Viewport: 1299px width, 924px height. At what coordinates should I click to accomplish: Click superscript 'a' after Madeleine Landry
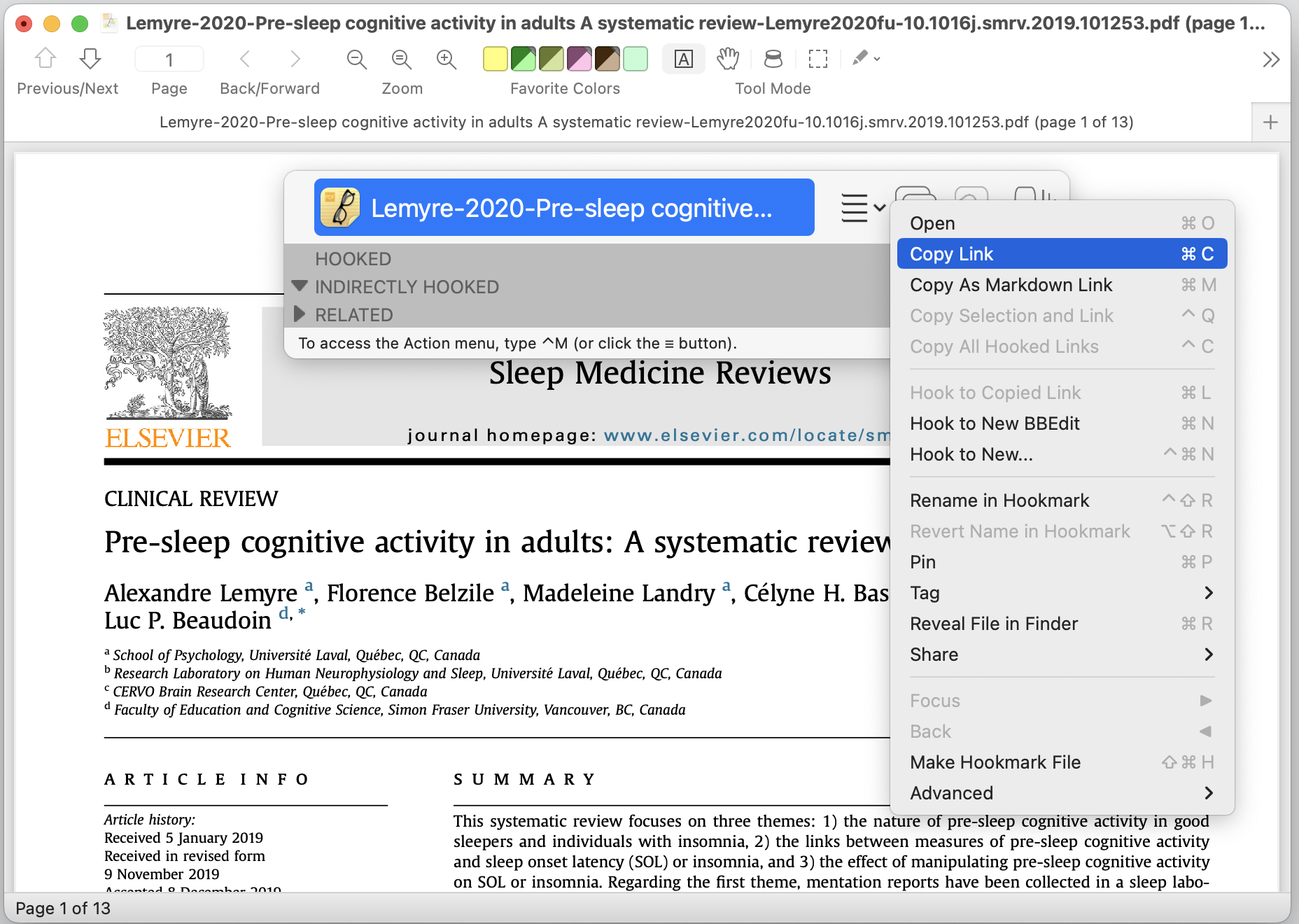pos(726,586)
